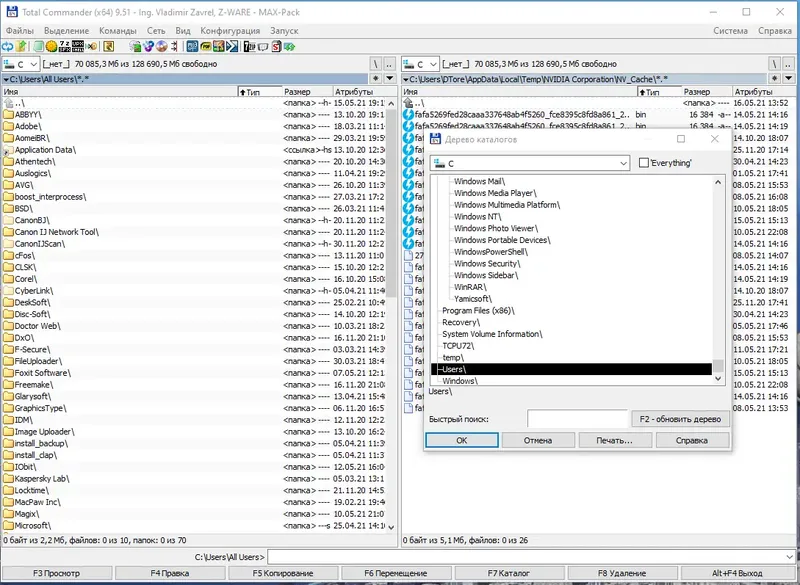The image size is (800, 585).
Task: Click the directory compare arrows toolbar icon
Action: click(173, 46)
